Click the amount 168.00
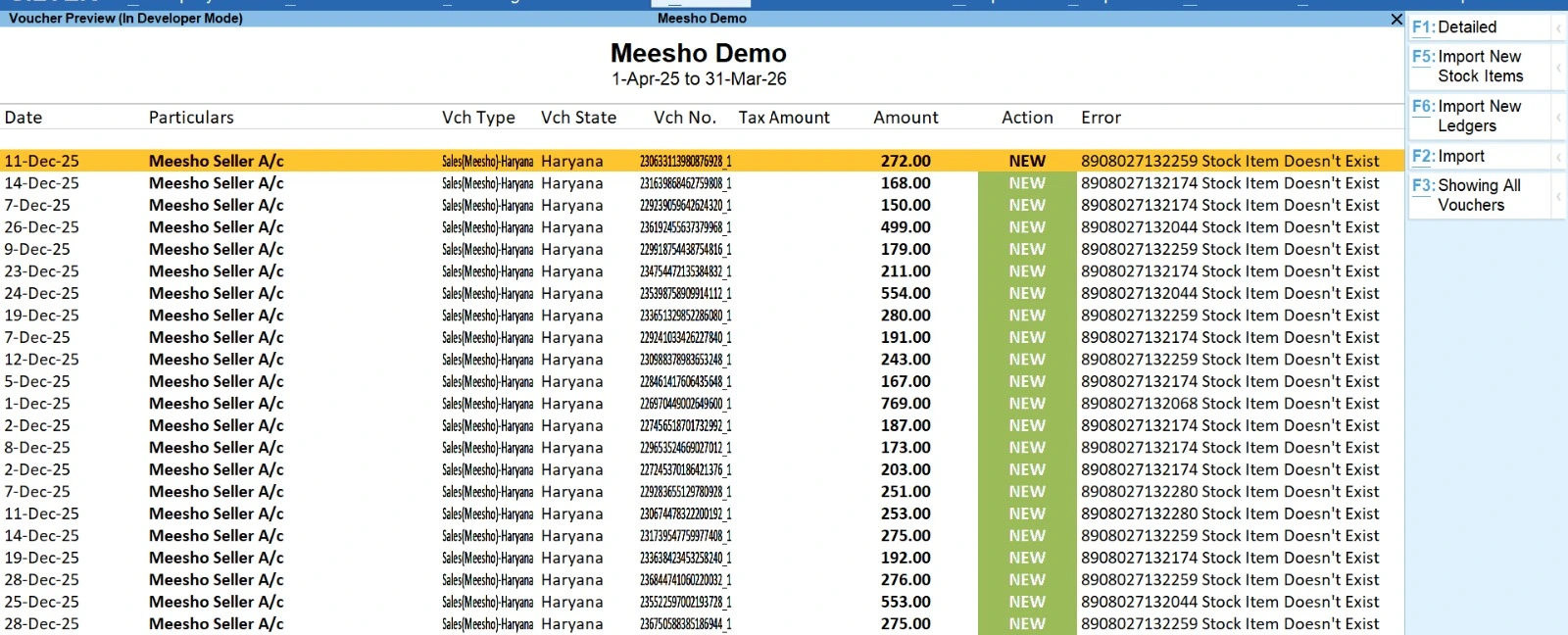The image size is (1568, 635). pyautogui.click(x=906, y=183)
